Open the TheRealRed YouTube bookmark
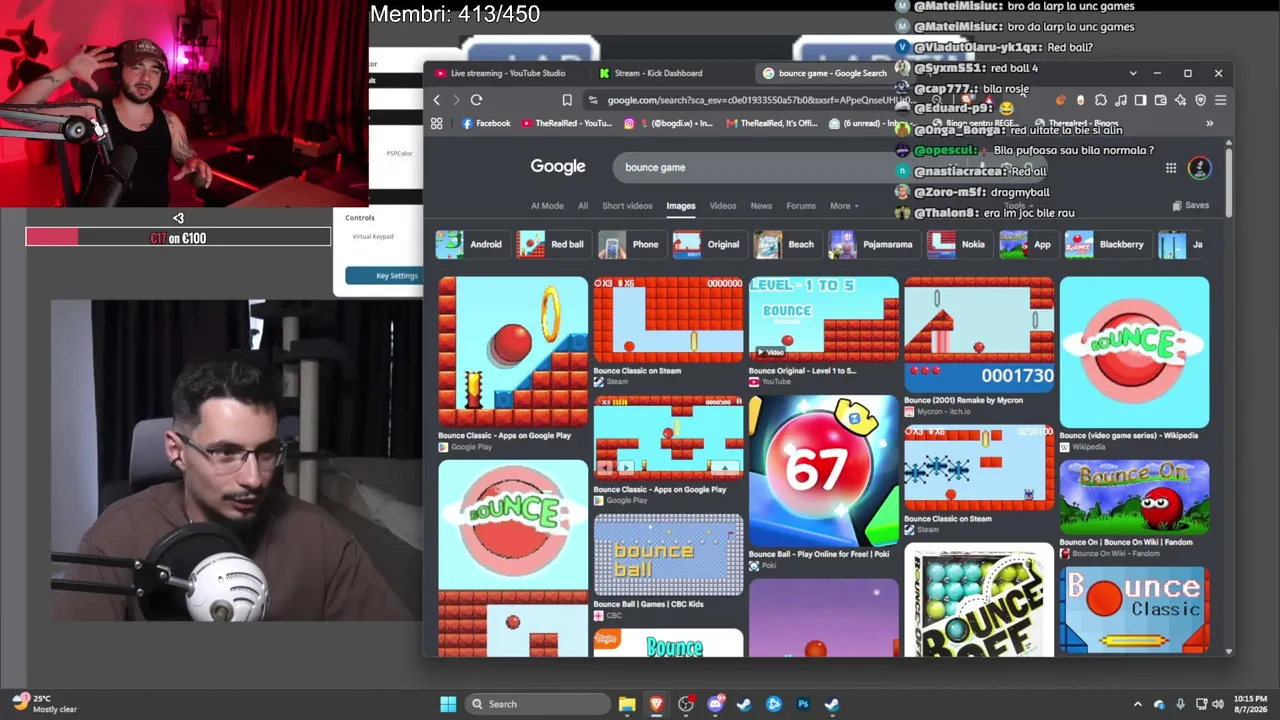This screenshot has height=720, width=1280. click(x=566, y=123)
